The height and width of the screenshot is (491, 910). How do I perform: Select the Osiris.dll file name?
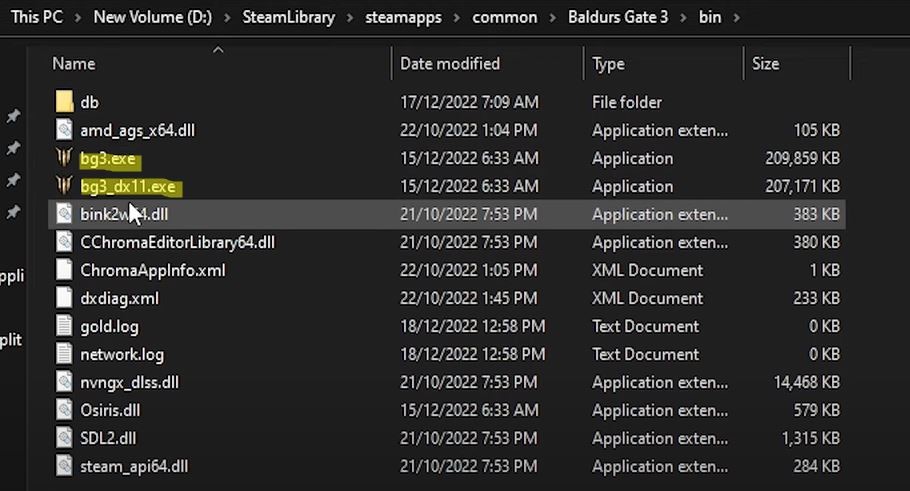tap(110, 410)
